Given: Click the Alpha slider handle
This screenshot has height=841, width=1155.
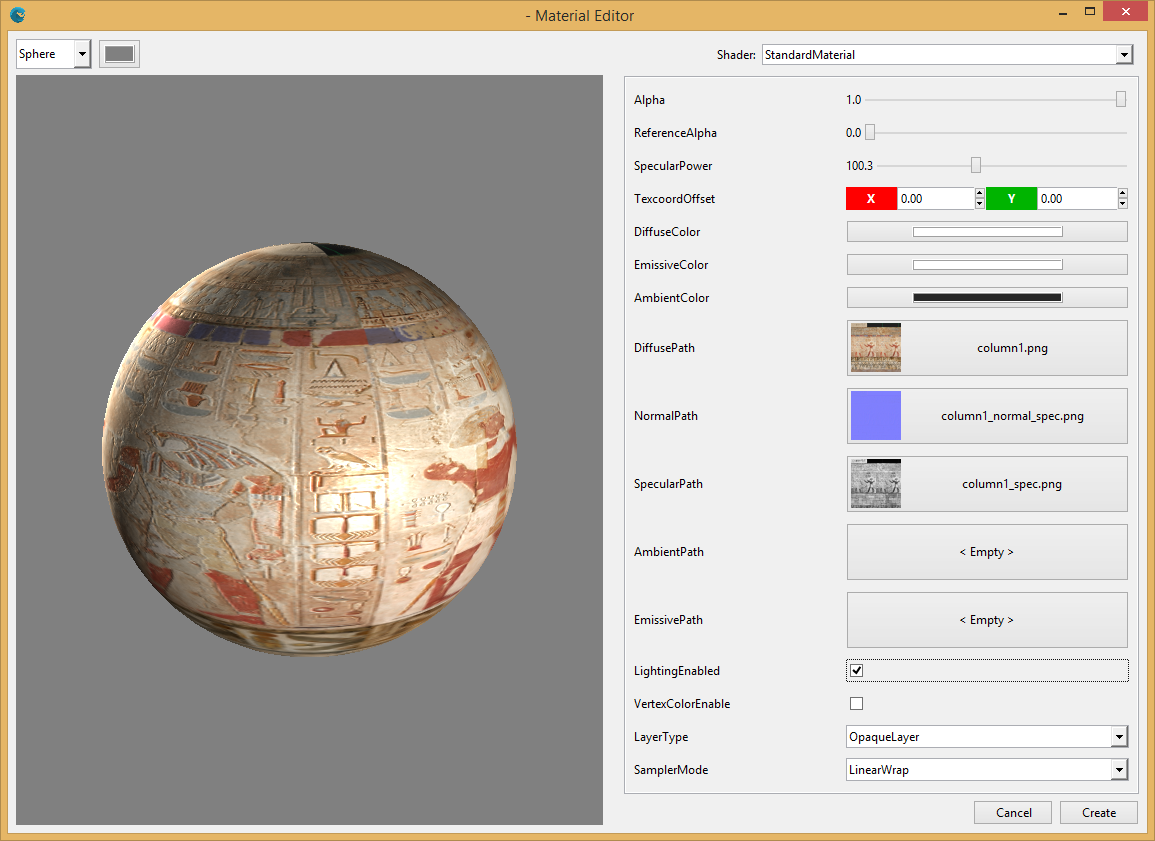Looking at the screenshot, I should coord(1120,99).
